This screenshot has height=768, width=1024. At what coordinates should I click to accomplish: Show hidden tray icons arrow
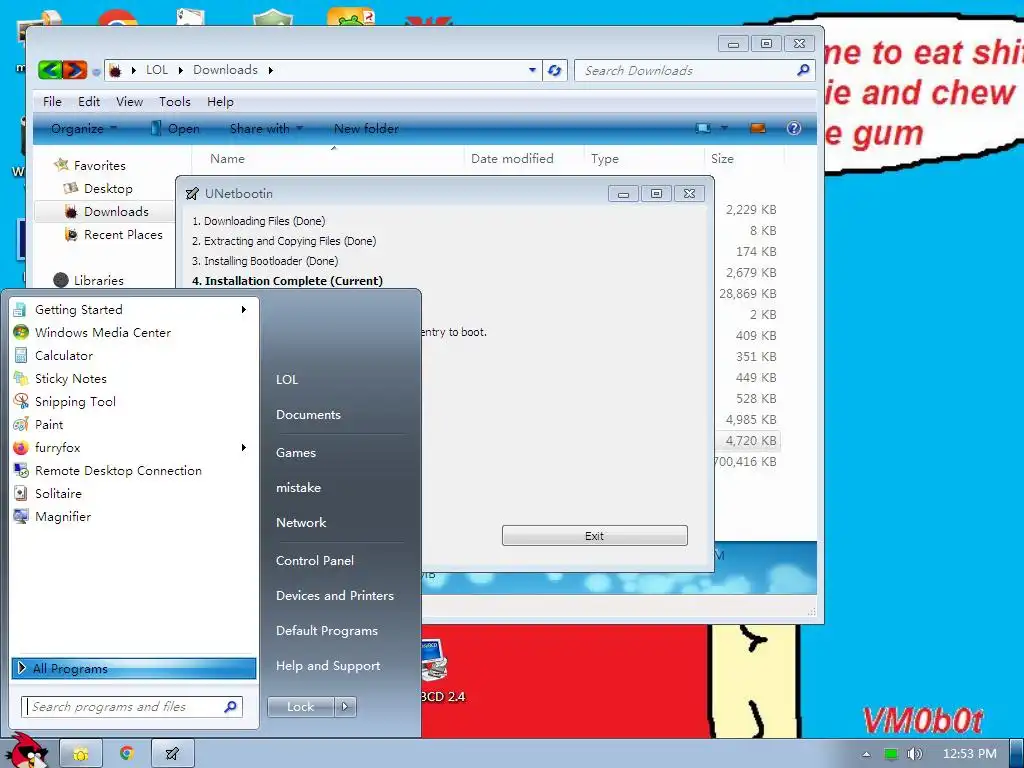click(867, 754)
